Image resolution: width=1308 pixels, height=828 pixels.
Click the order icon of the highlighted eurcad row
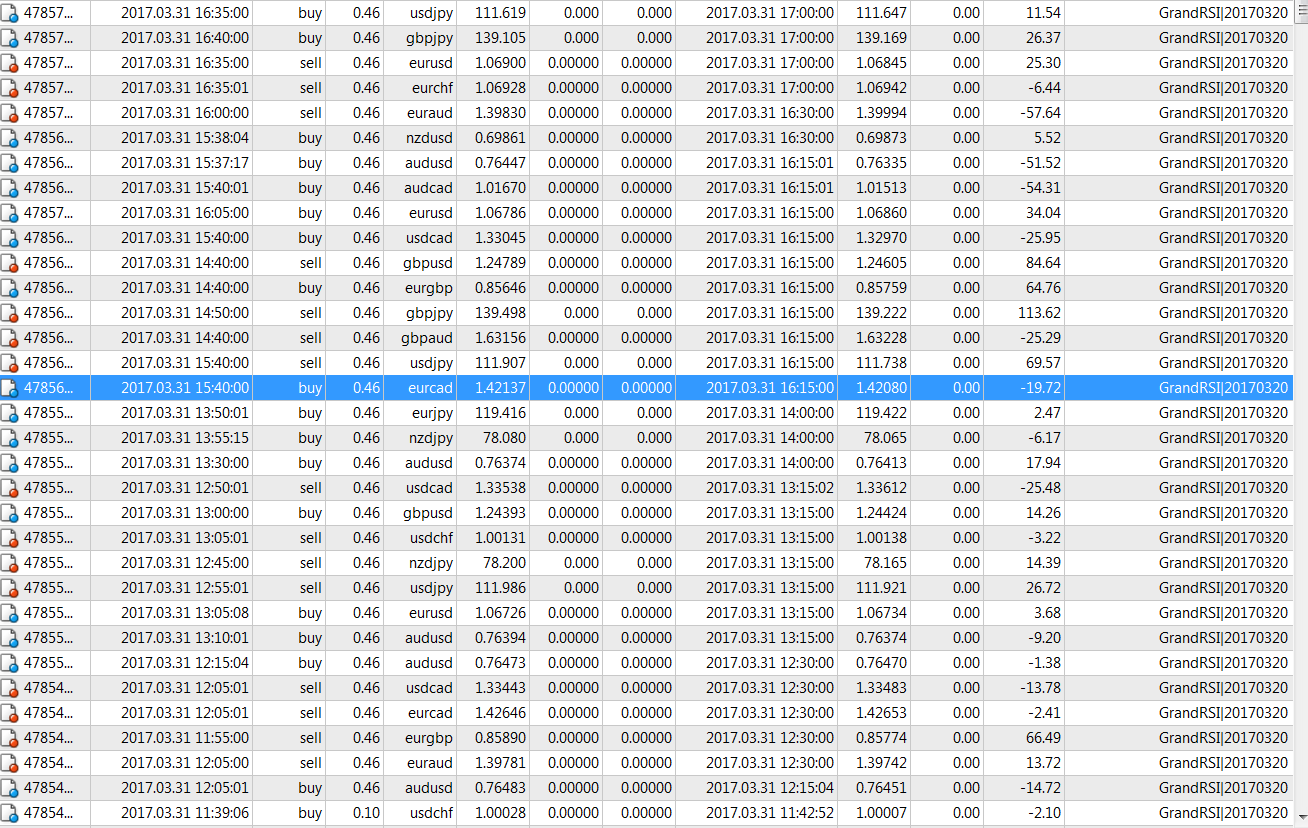10,388
